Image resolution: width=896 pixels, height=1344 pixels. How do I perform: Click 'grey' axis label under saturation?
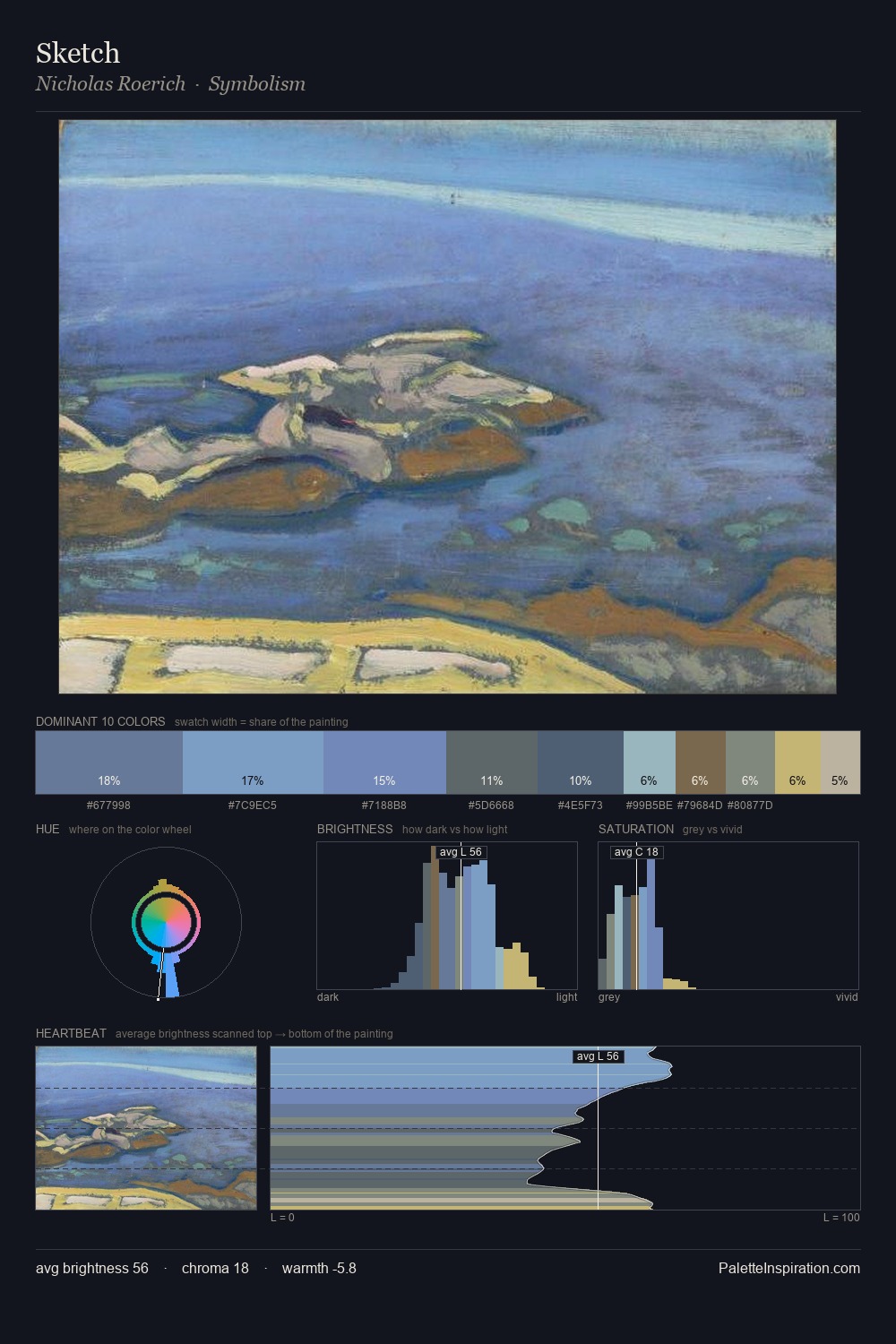click(x=609, y=997)
